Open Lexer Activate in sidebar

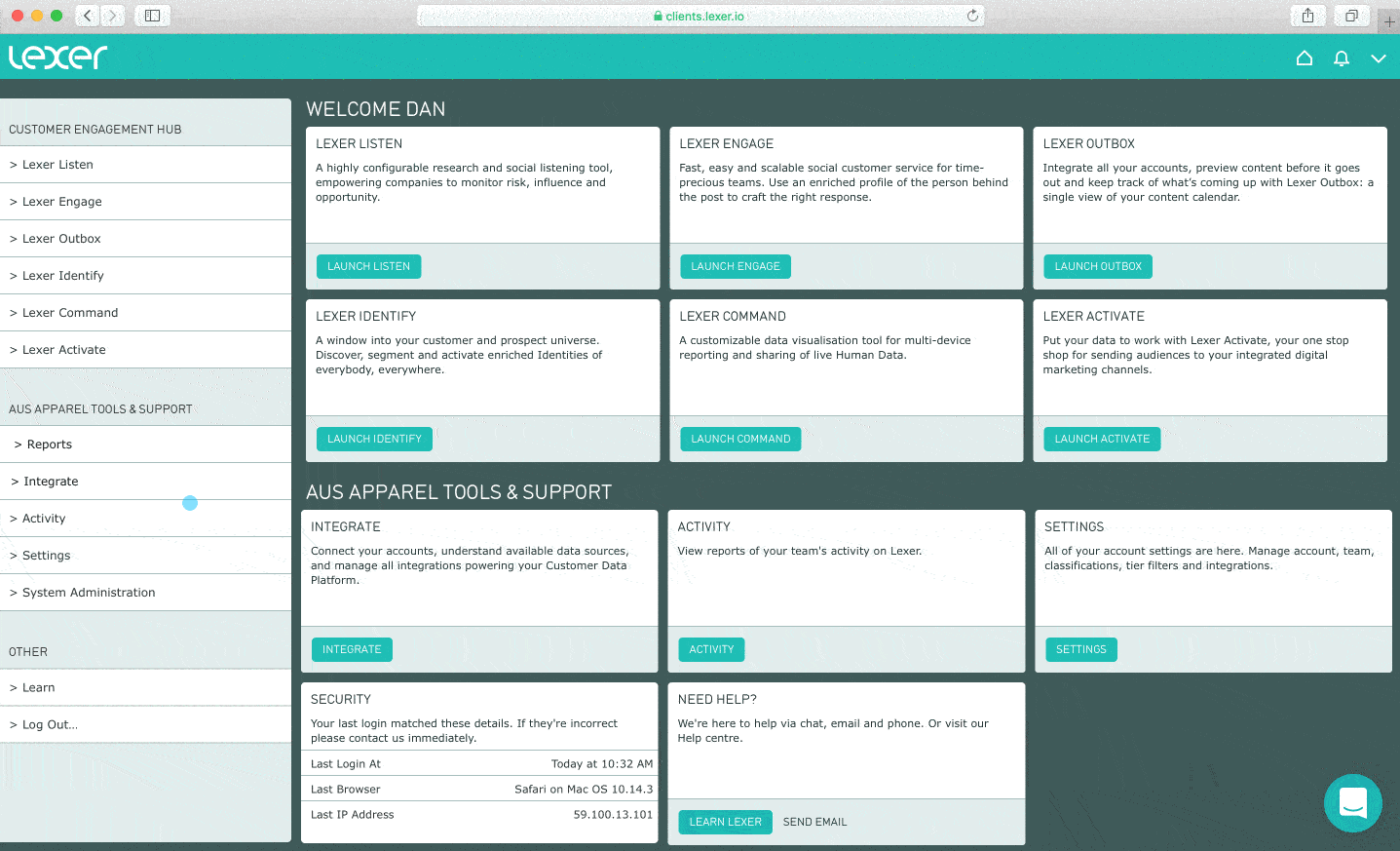click(x=145, y=350)
